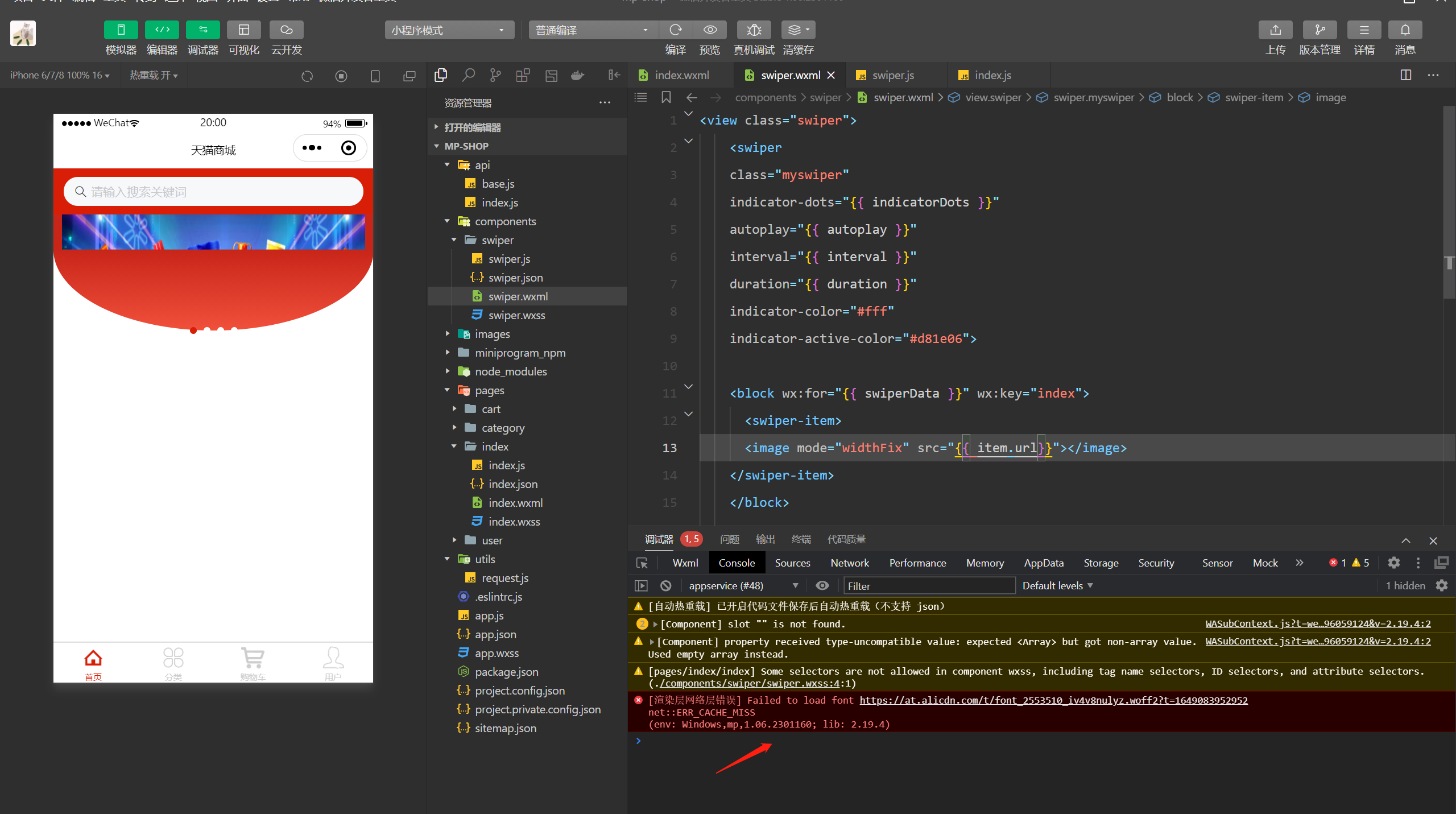Click the search keyword box in simulator
This screenshot has height=814, width=1456.
click(213, 192)
